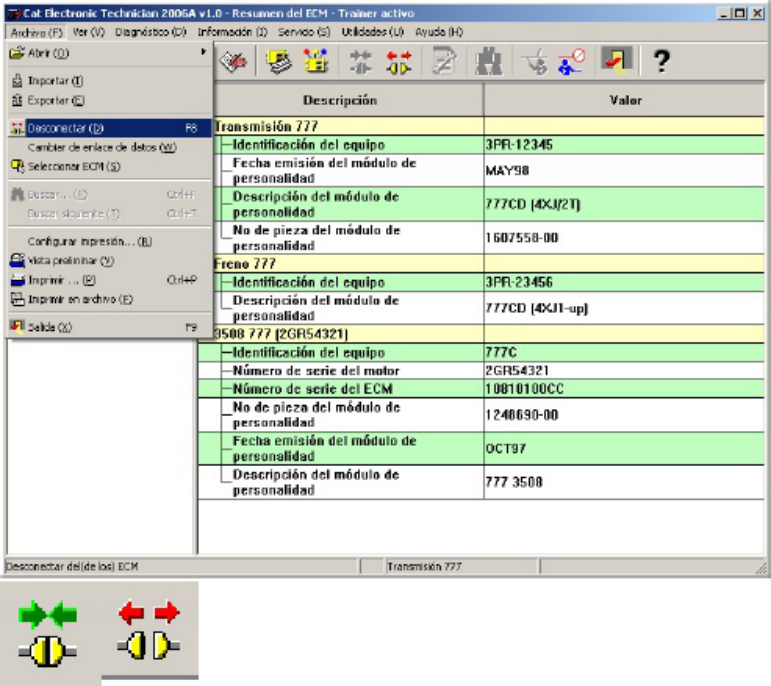Screen dimensions: 771x686
Task: Choose Vista preliminar (V)
Action: tap(109, 261)
